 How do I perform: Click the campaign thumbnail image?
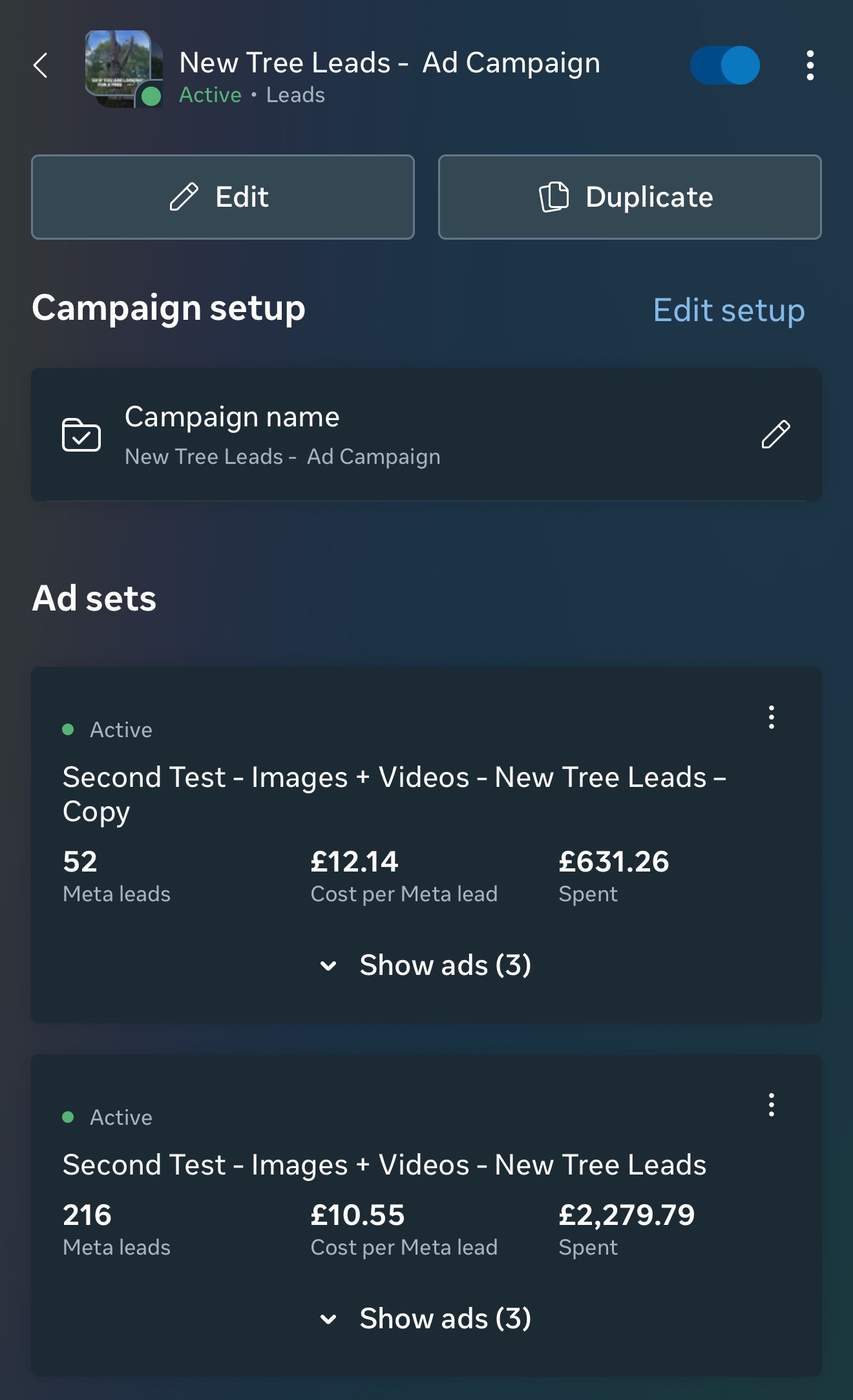tap(118, 65)
